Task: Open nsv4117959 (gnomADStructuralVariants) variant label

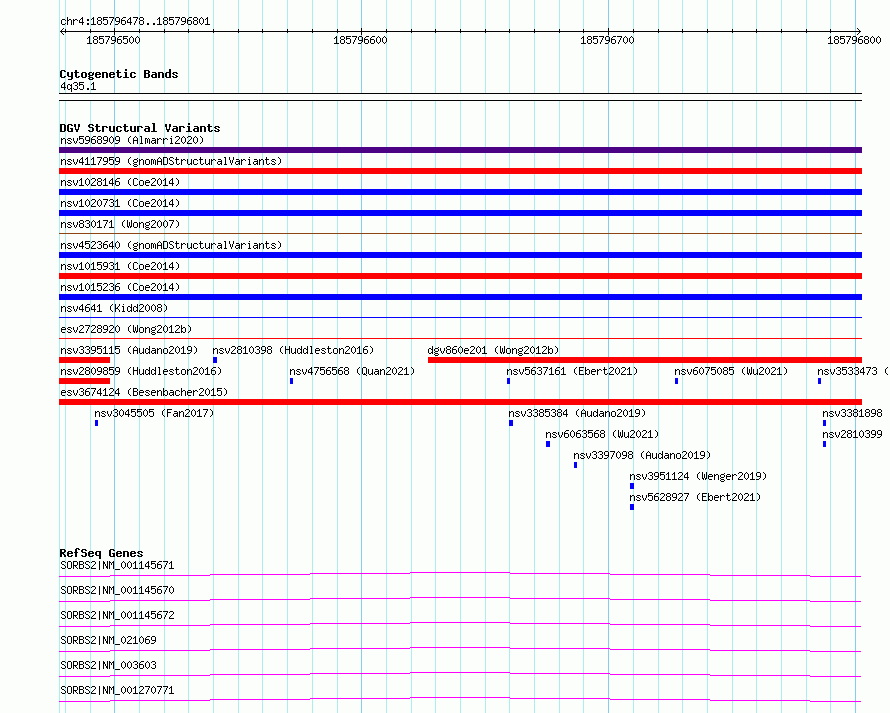Action: tap(171, 161)
